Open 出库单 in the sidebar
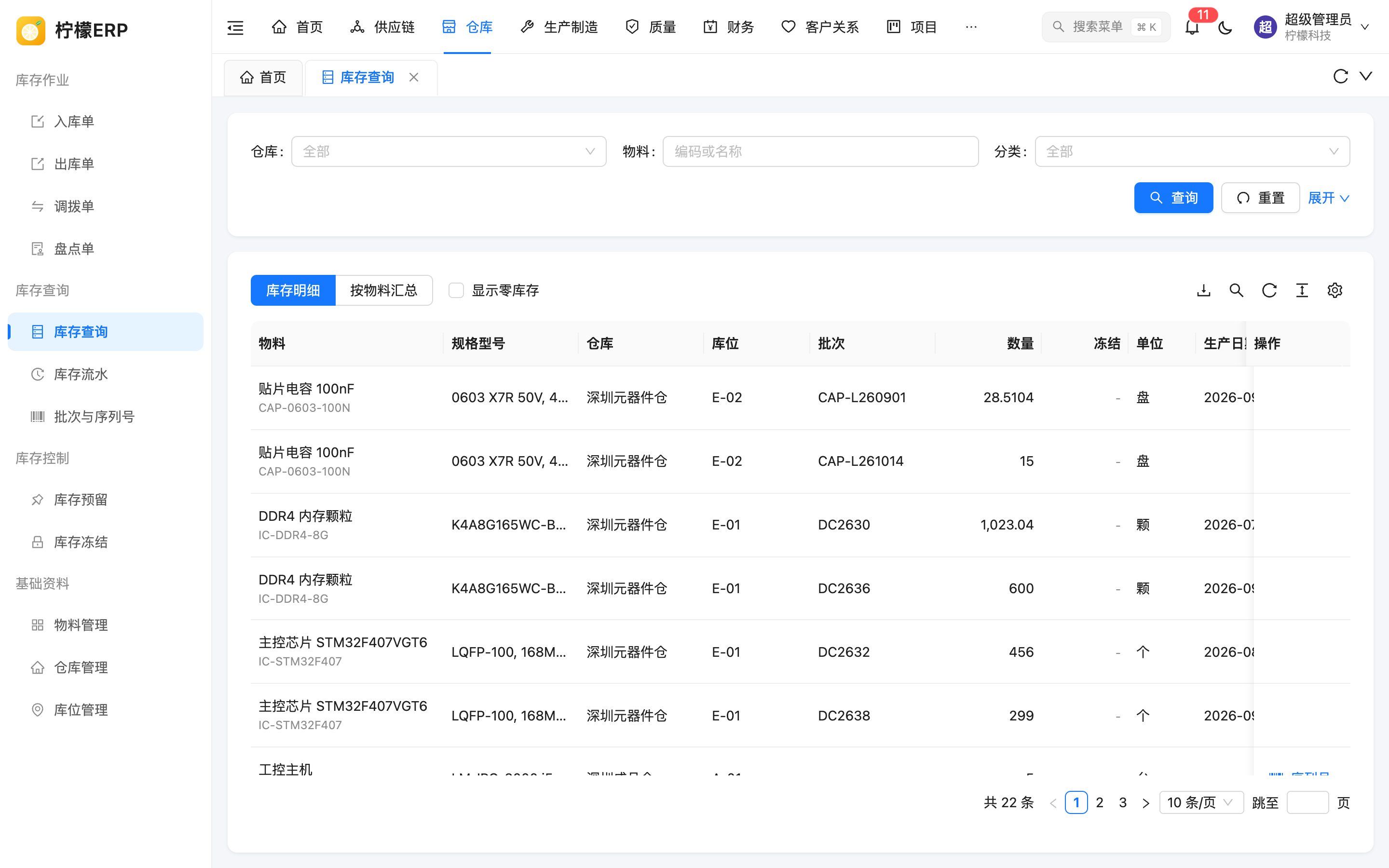1389x868 pixels. [106, 164]
